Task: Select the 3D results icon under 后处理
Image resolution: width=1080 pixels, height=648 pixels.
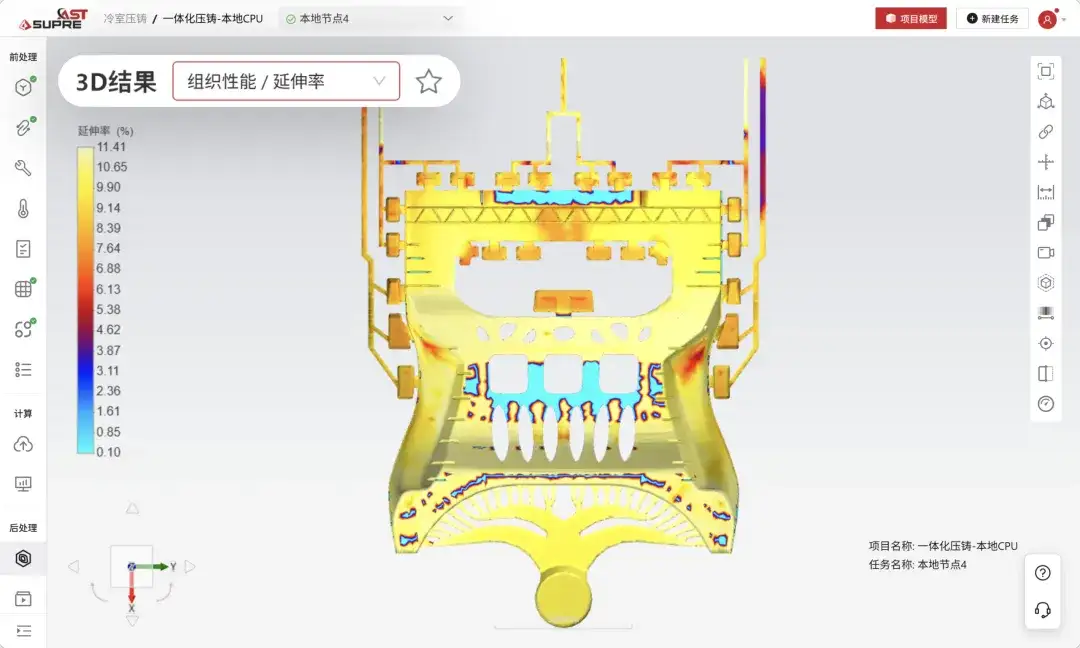Action: click(23, 558)
